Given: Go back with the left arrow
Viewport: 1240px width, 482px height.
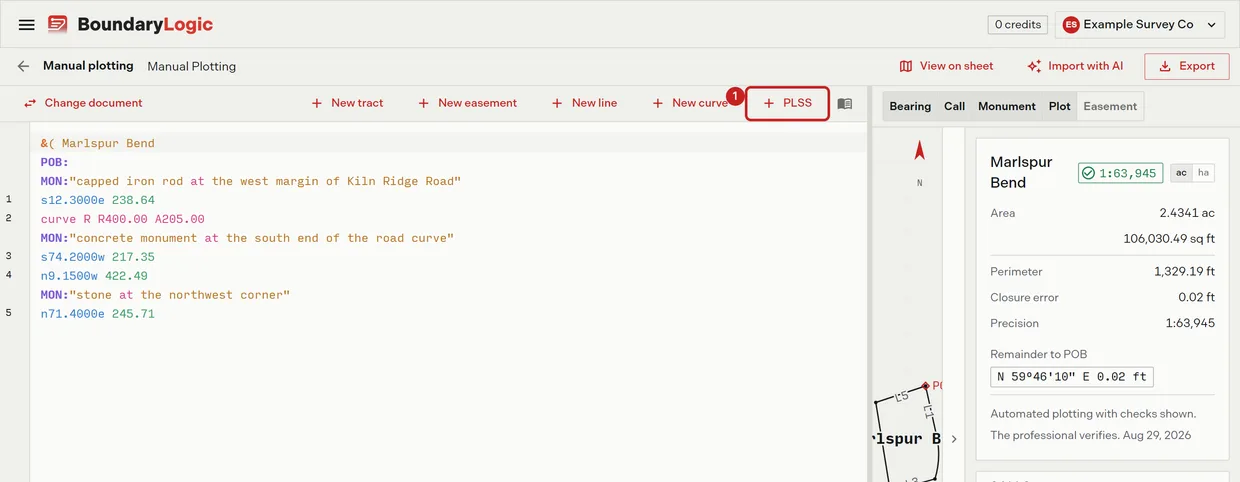Looking at the screenshot, I should pyautogui.click(x=23, y=66).
